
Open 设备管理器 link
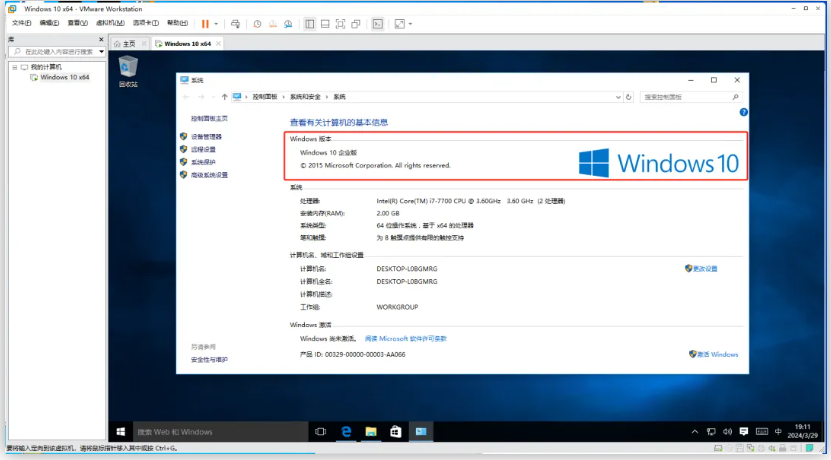[206, 137]
